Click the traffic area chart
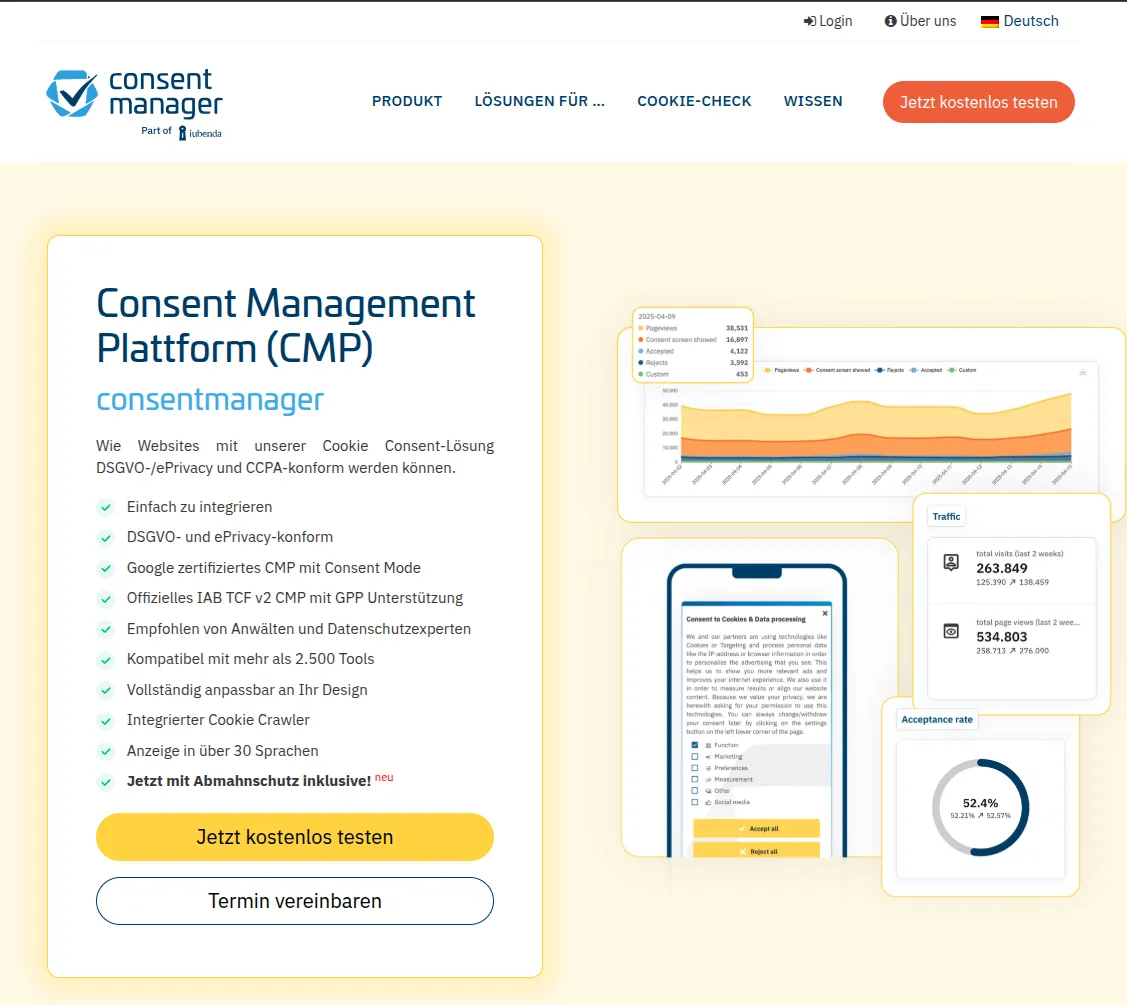 click(x=875, y=426)
